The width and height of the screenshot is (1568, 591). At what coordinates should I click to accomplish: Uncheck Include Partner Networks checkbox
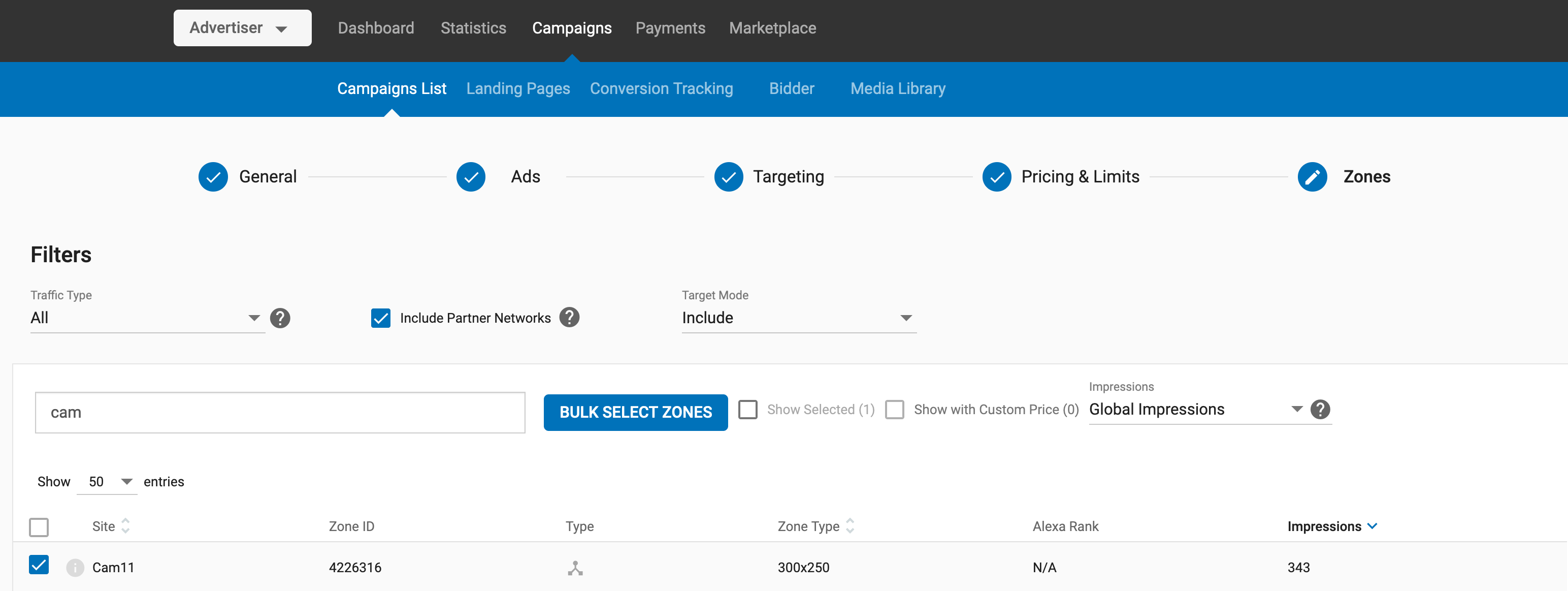click(380, 318)
